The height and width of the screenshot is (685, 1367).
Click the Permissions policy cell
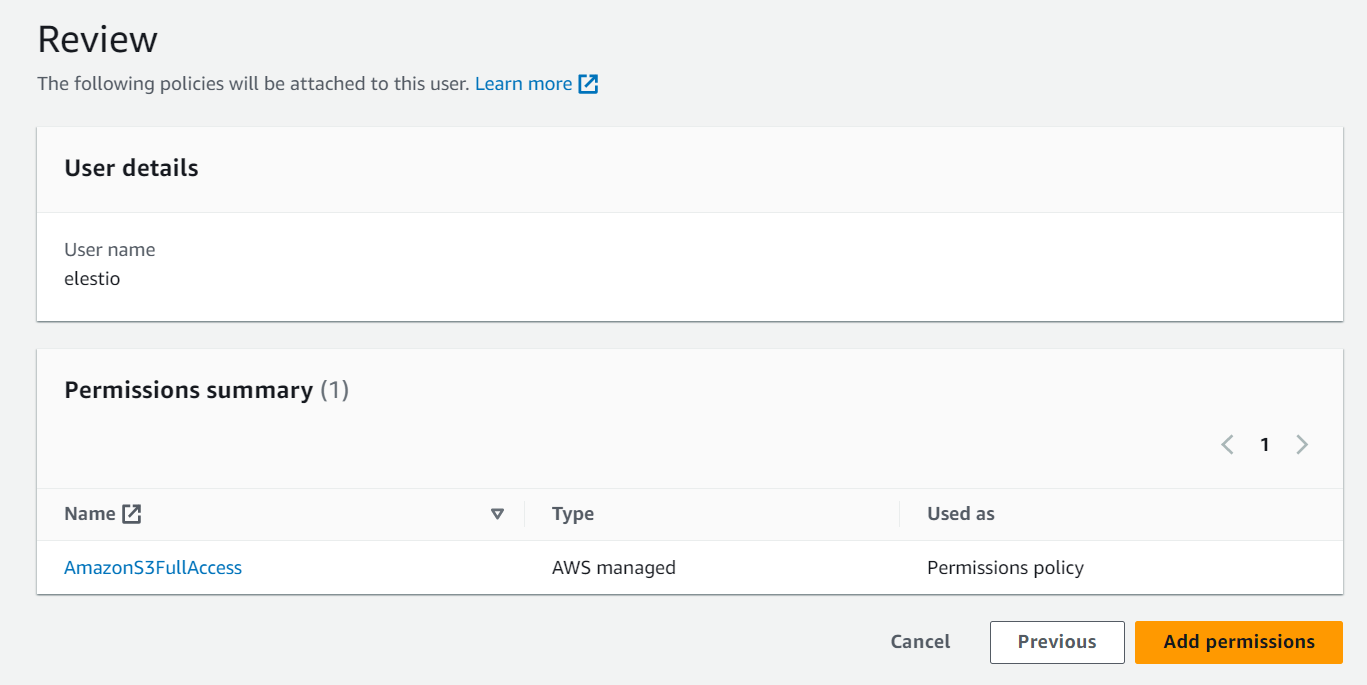click(x=1005, y=568)
